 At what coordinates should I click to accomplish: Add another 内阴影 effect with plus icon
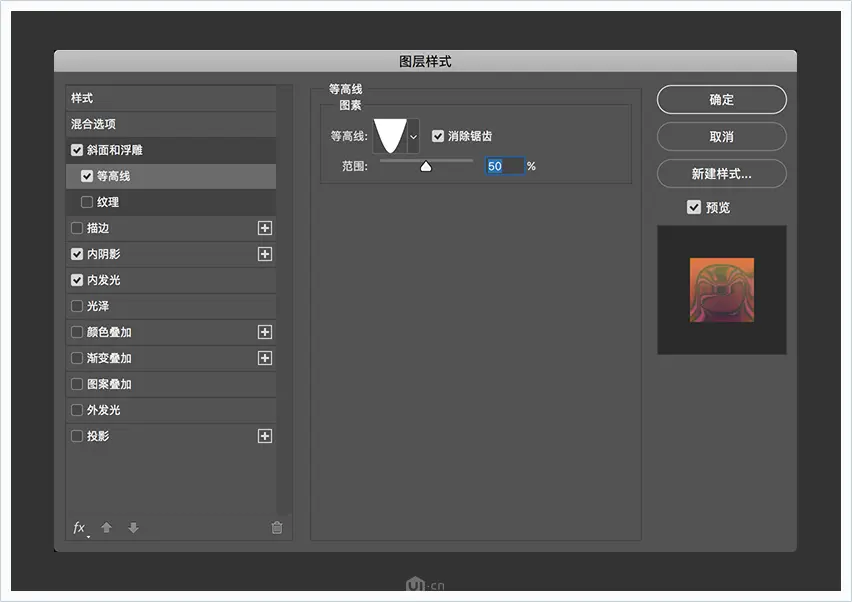(x=265, y=254)
